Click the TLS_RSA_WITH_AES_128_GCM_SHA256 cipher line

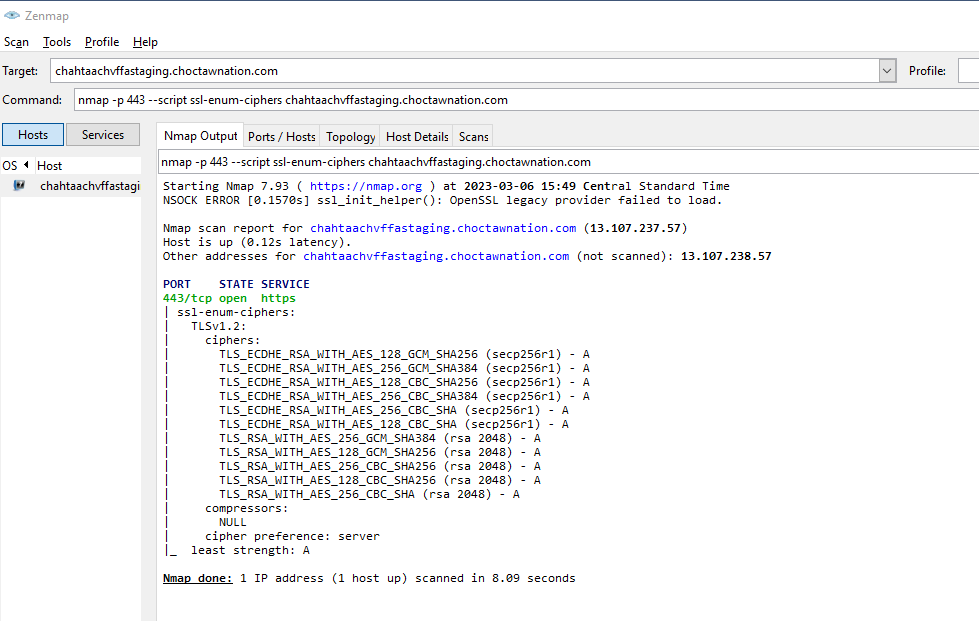pyautogui.click(x=380, y=452)
